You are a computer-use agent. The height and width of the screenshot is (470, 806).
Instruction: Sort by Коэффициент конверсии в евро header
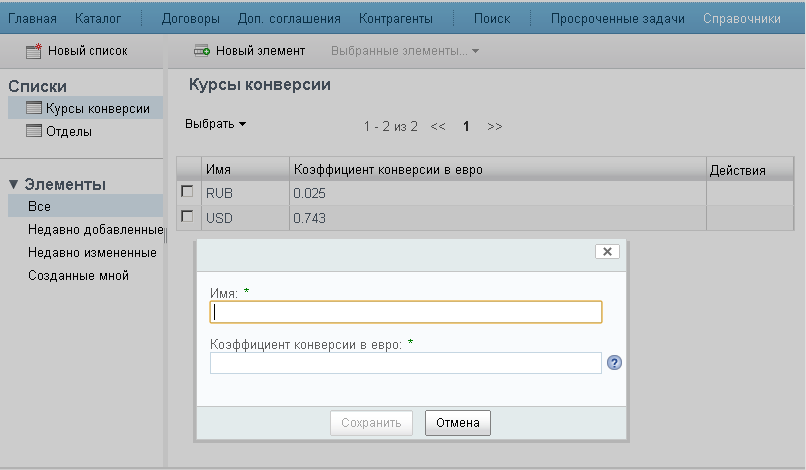coord(498,169)
